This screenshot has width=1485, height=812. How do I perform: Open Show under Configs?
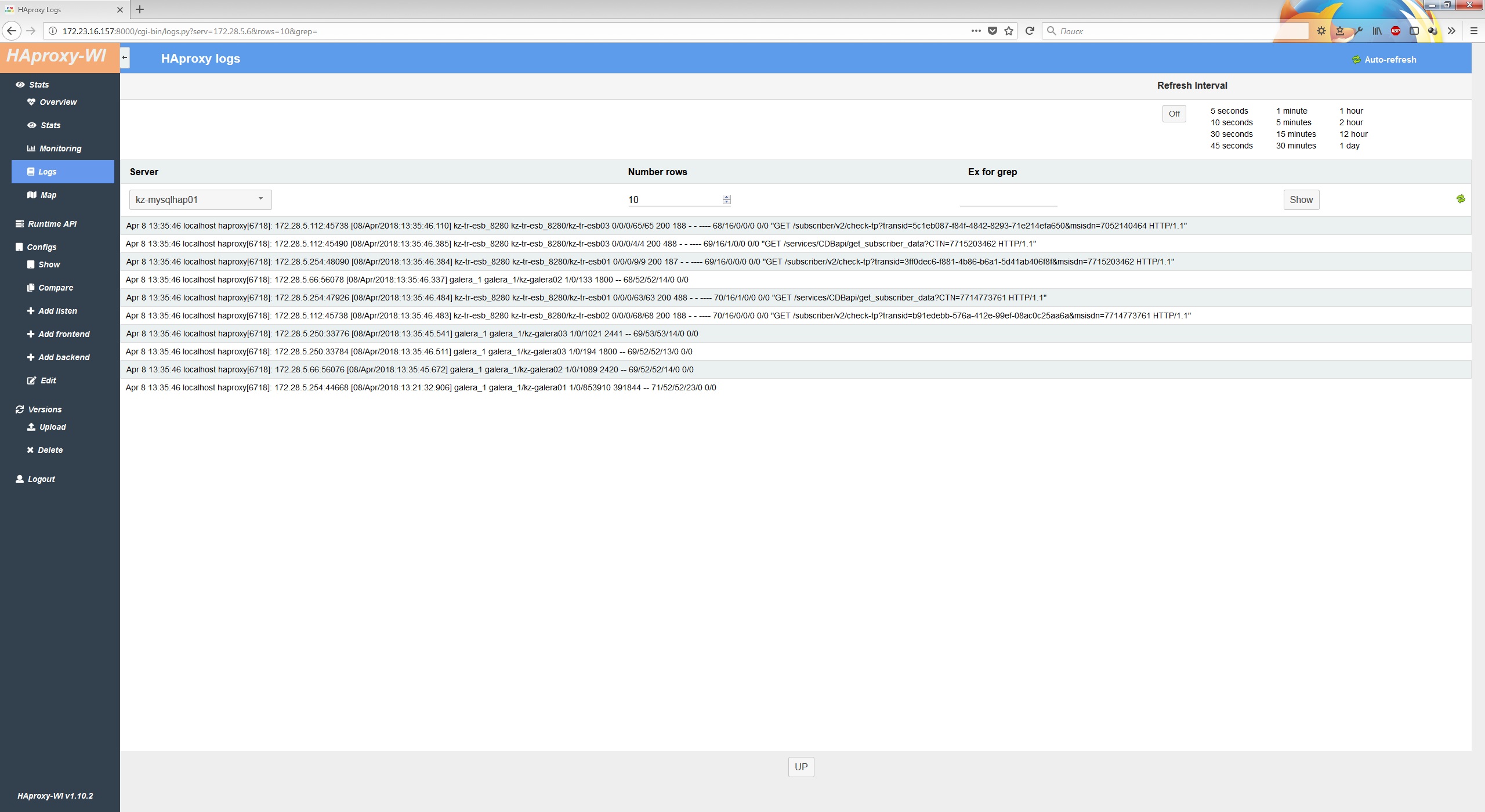pos(44,264)
